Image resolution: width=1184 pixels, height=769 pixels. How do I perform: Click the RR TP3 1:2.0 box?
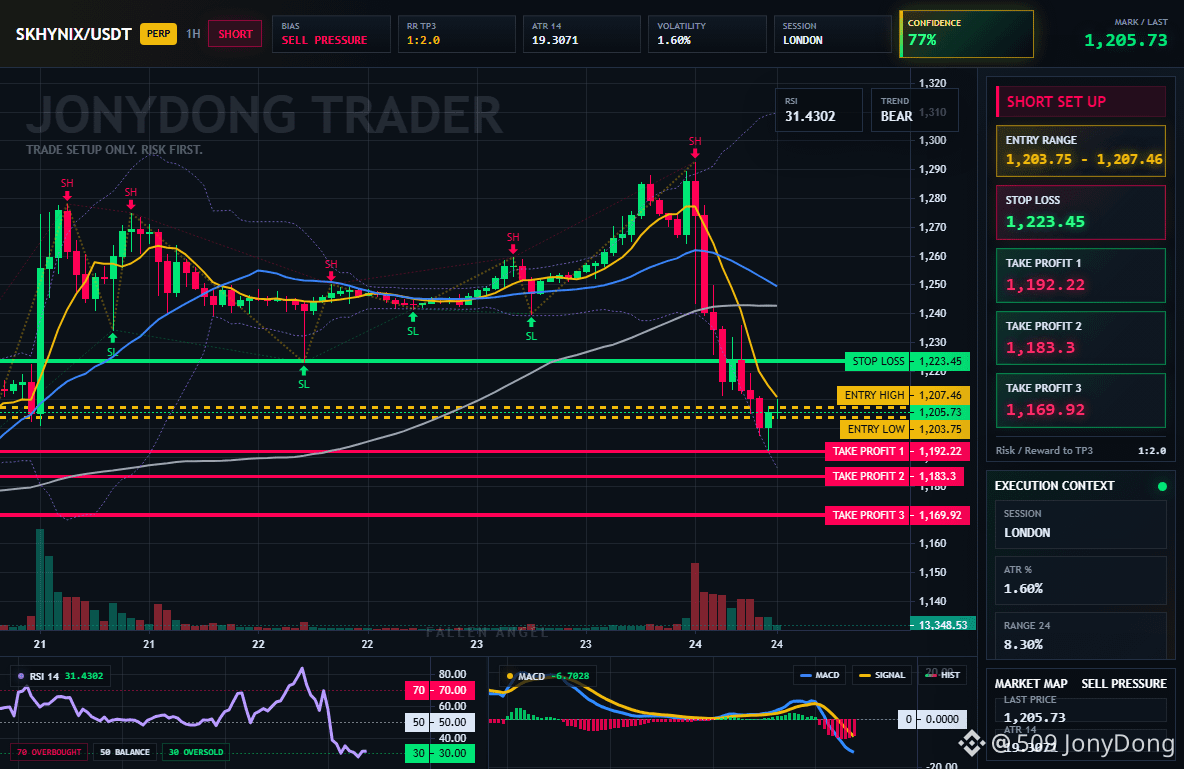(x=456, y=34)
